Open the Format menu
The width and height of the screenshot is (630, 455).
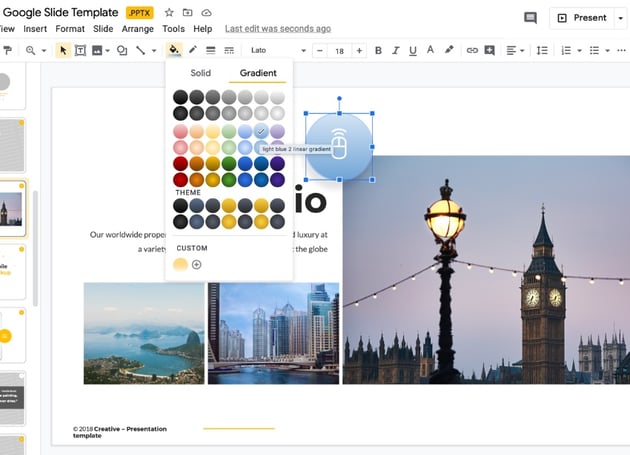click(x=70, y=29)
